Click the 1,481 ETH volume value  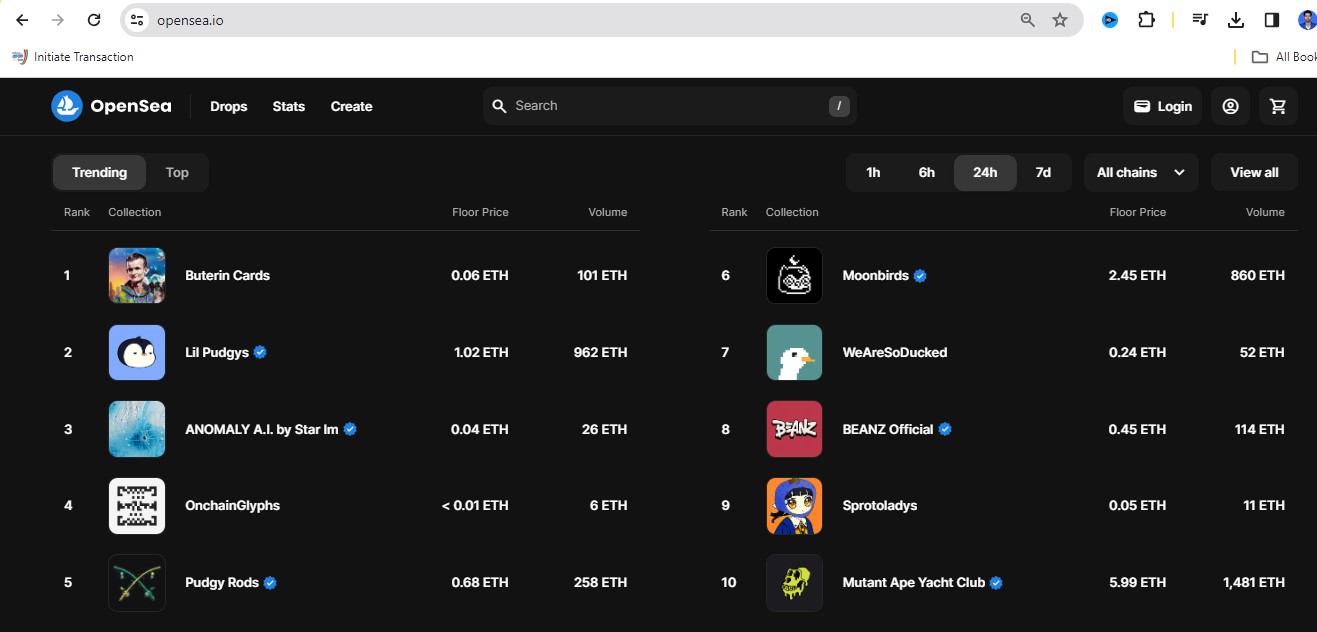1253,582
